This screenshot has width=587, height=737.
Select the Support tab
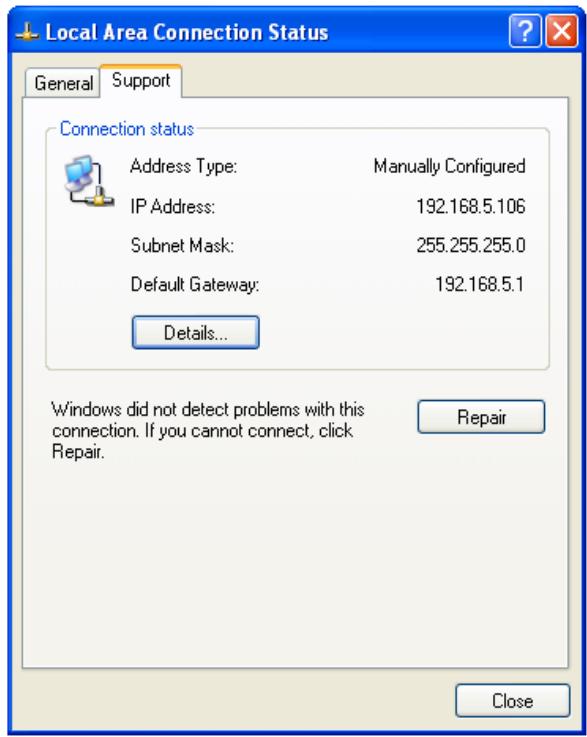[x=141, y=80]
